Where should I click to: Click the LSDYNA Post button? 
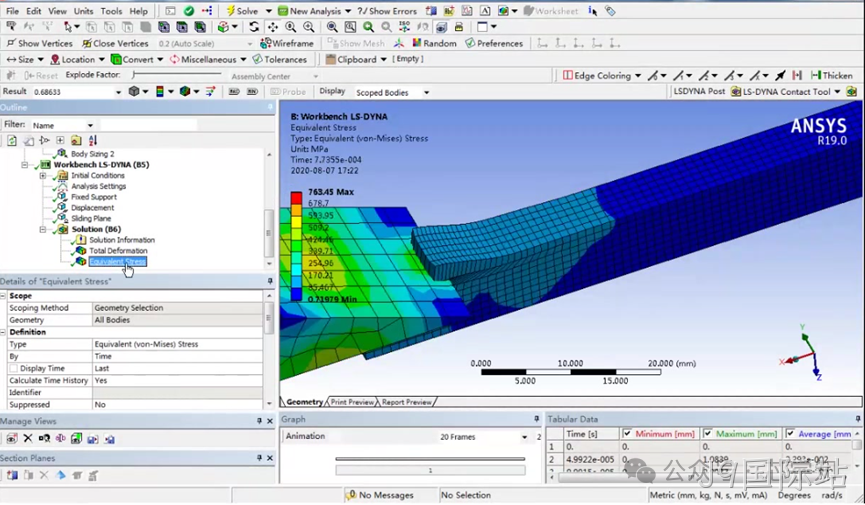699,92
